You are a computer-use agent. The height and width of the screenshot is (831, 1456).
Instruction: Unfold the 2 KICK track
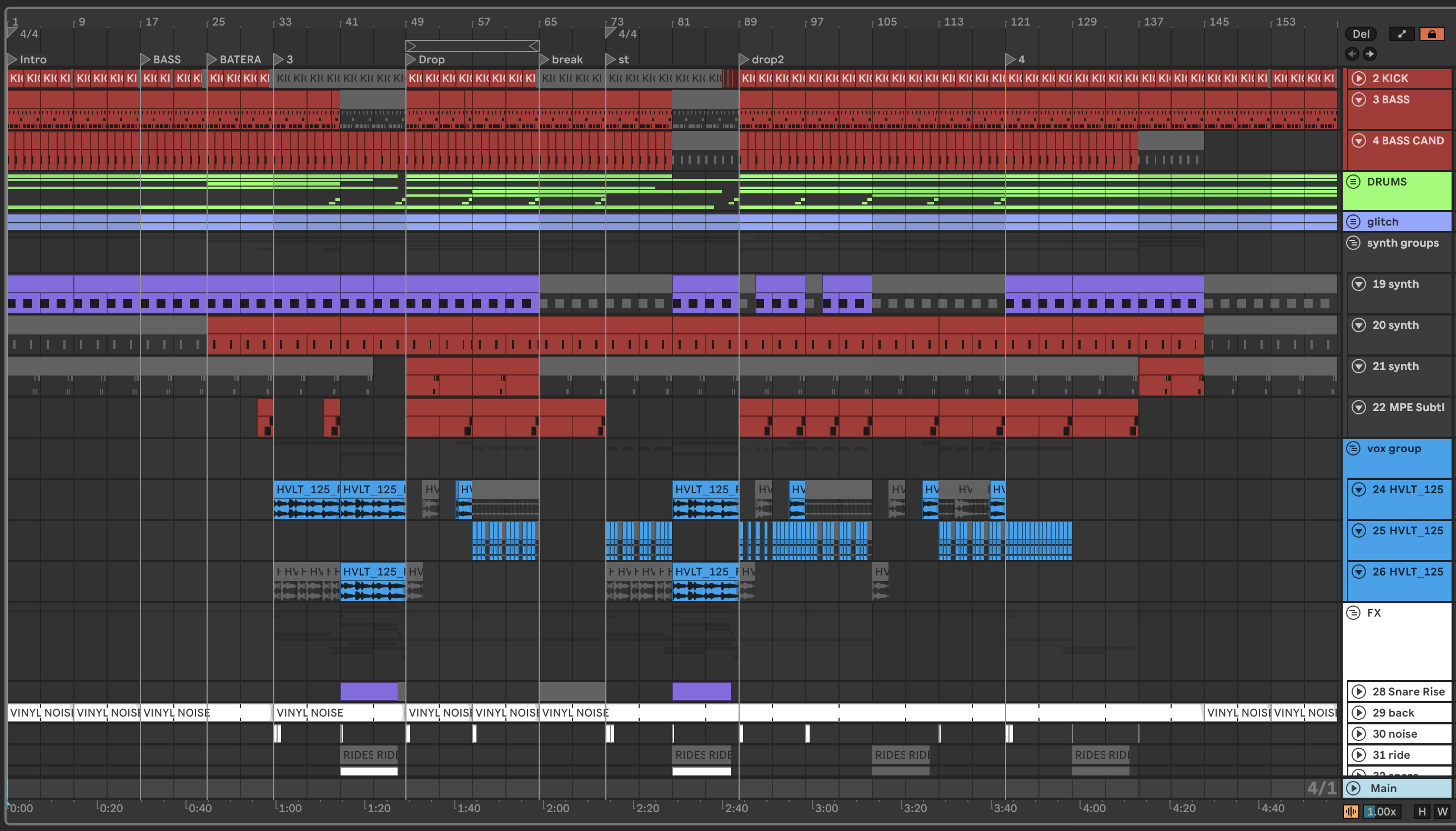click(x=1359, y=78)
